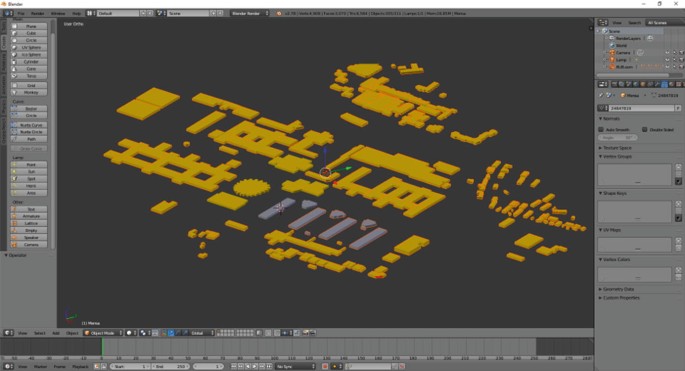Add a Camera object from the tool shelf

(29, 245)
